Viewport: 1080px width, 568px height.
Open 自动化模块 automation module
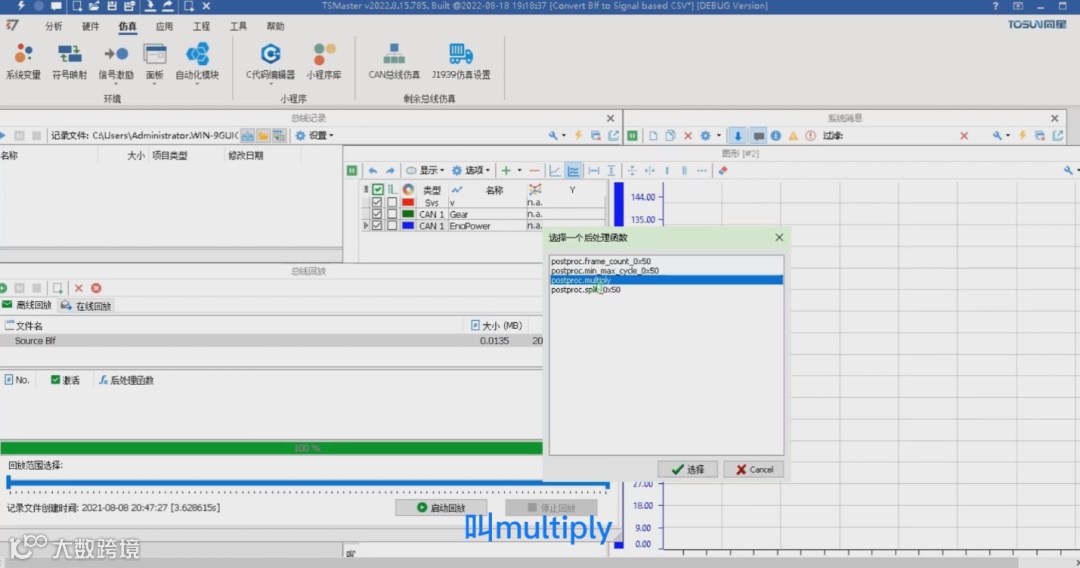pyautogui.click(x=197, y=61)
